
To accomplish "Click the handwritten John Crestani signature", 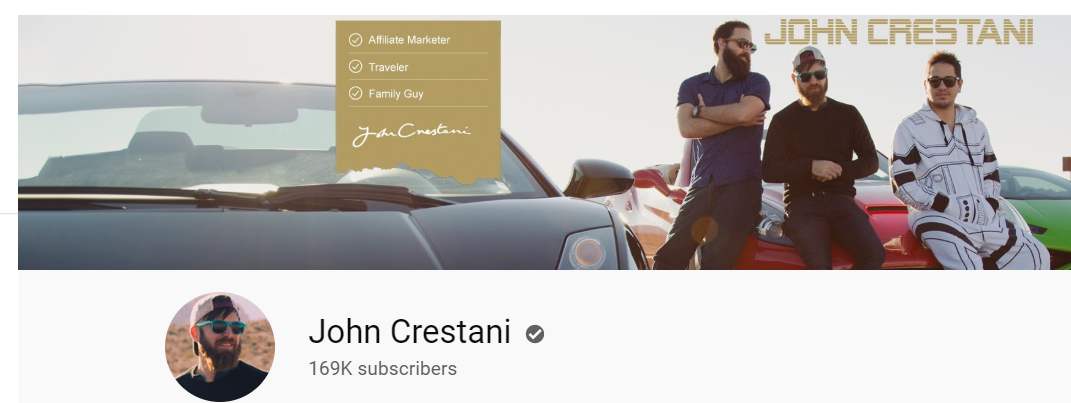I will tap(411, 133).
